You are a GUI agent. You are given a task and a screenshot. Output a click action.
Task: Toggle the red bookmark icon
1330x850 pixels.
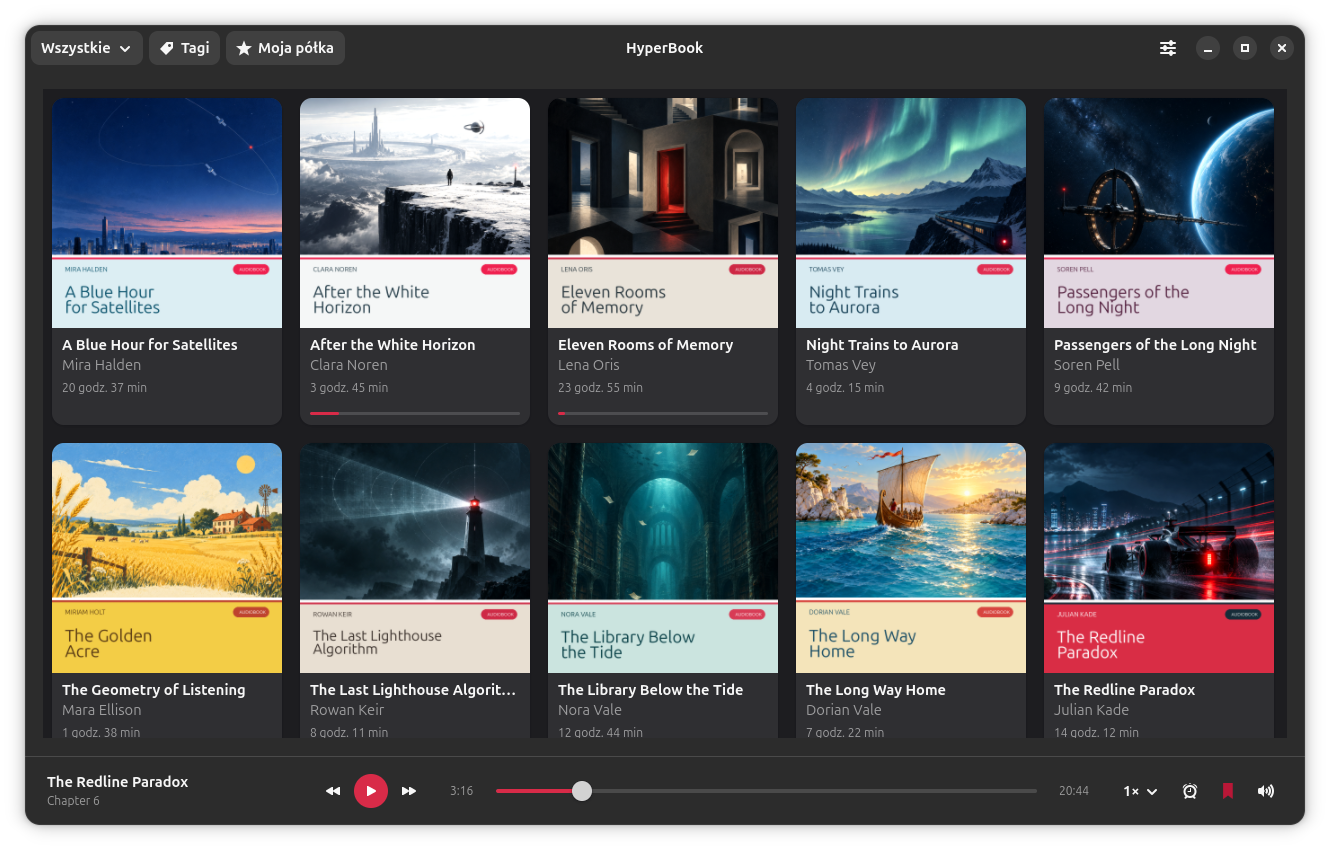1228,791
